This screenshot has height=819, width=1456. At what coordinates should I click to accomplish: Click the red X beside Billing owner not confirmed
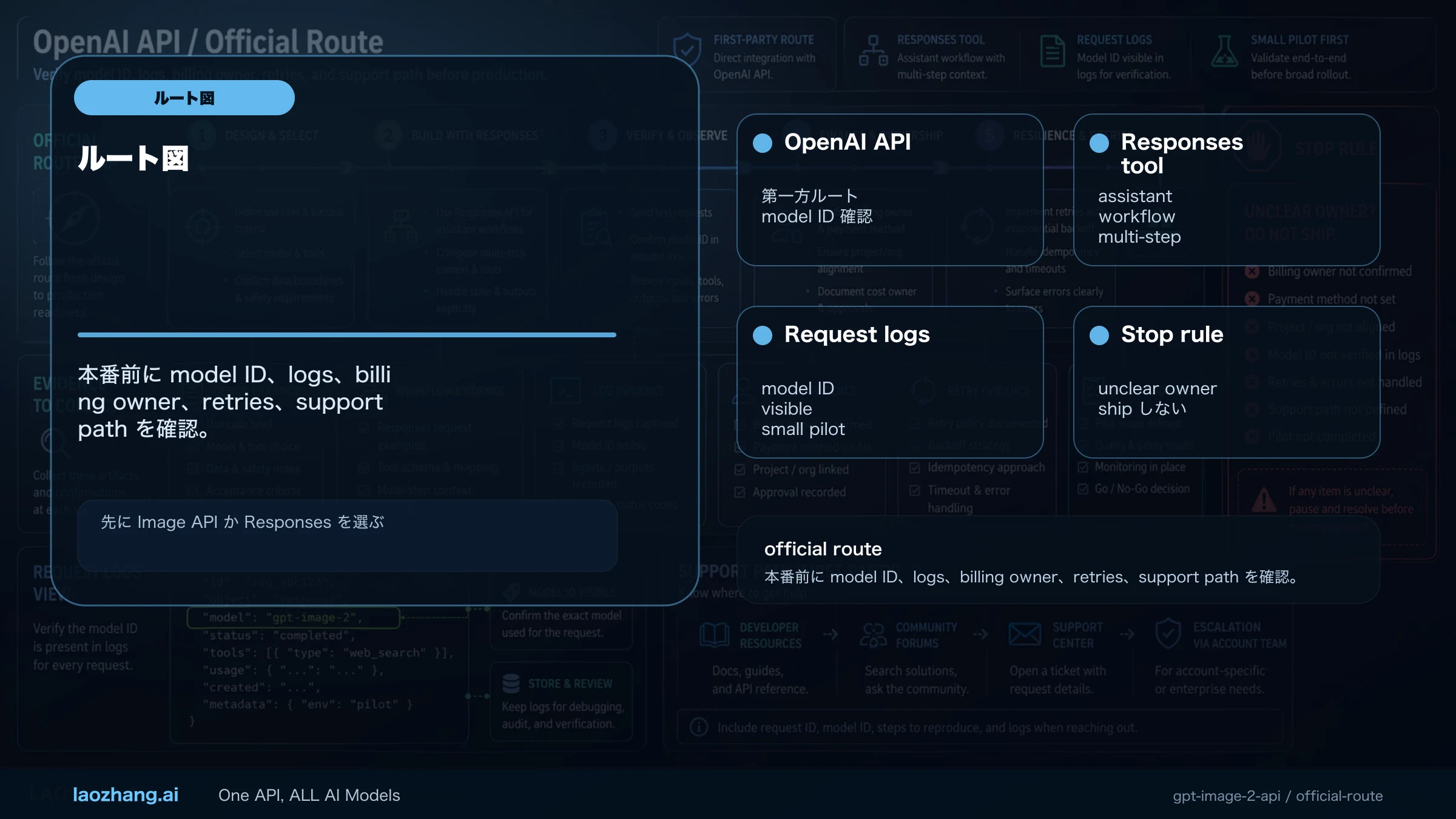click(x=1252, y=271)
